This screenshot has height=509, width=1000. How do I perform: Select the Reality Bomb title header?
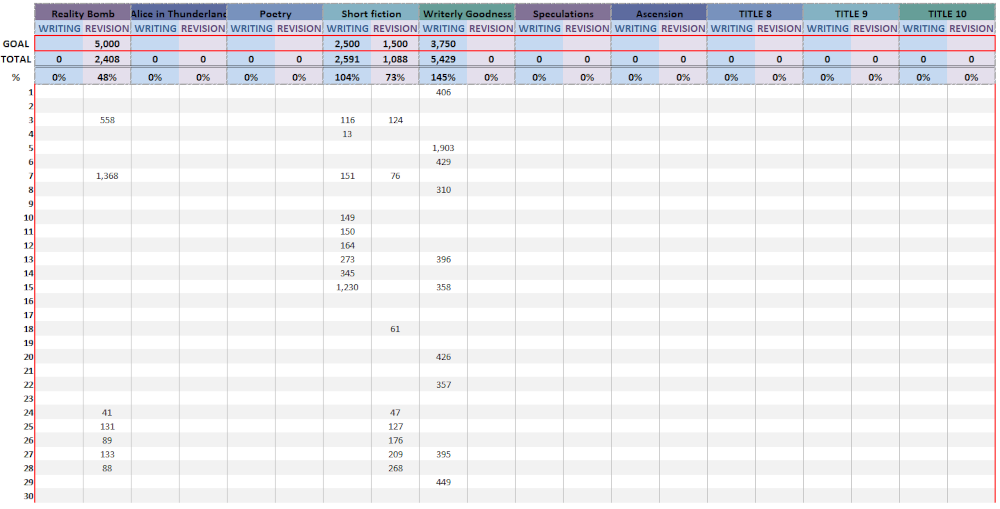(83, 14)
